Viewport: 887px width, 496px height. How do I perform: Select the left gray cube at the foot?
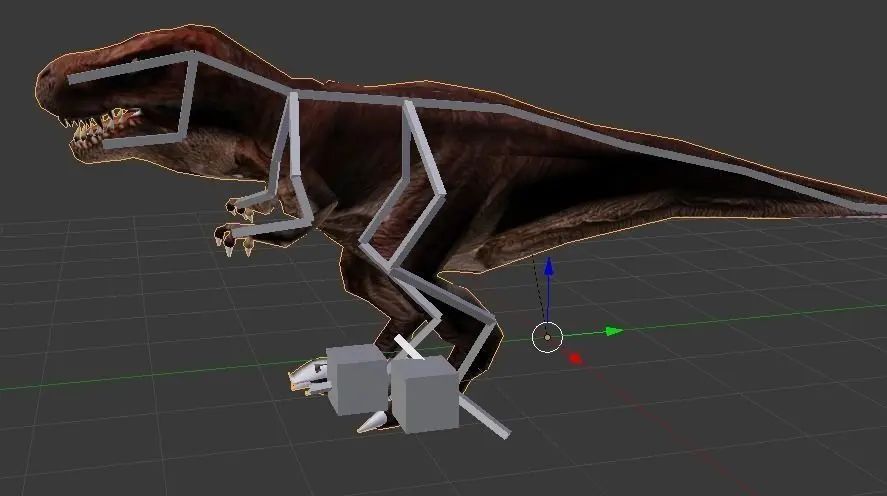coord(358,379)
